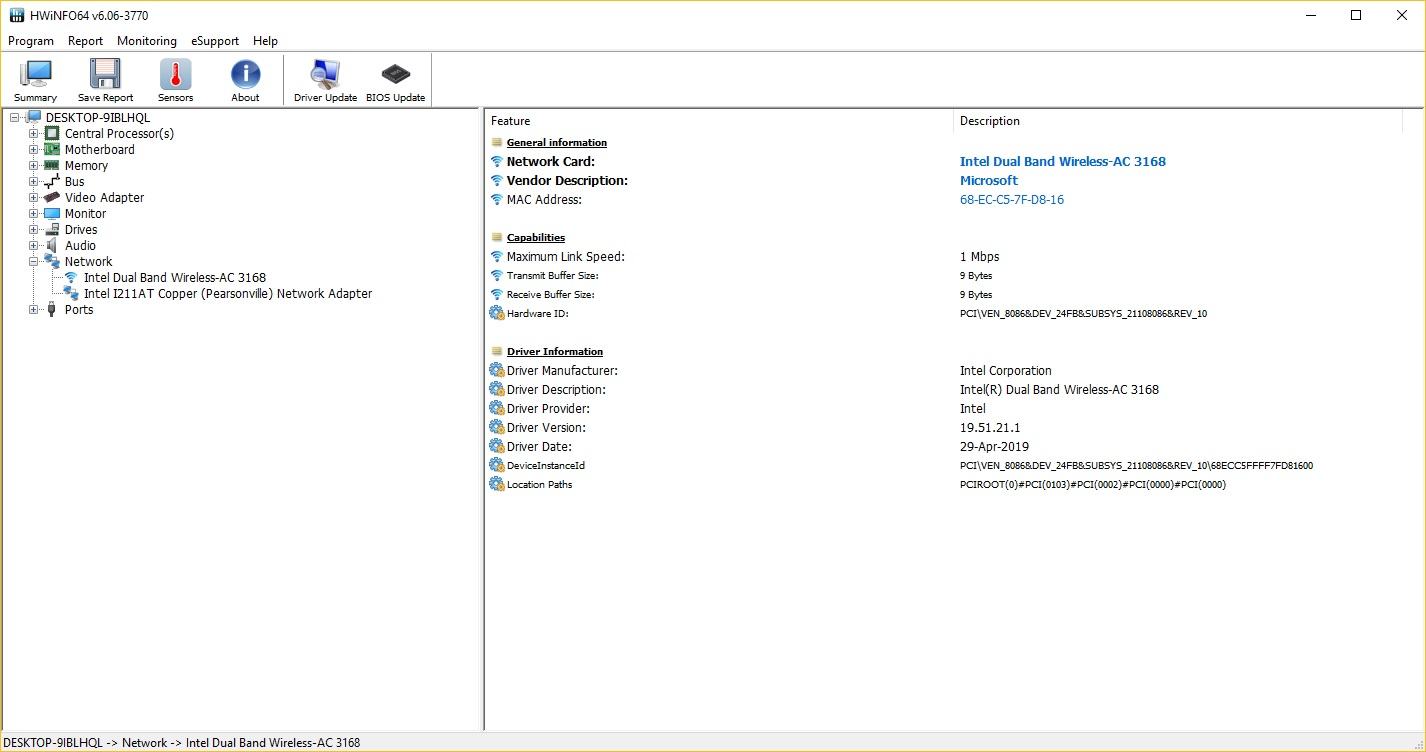Screen dimensions: 1426x752
Task: Select the Network icon in tree
Action: pyautogui.click(x=52, y=261)
